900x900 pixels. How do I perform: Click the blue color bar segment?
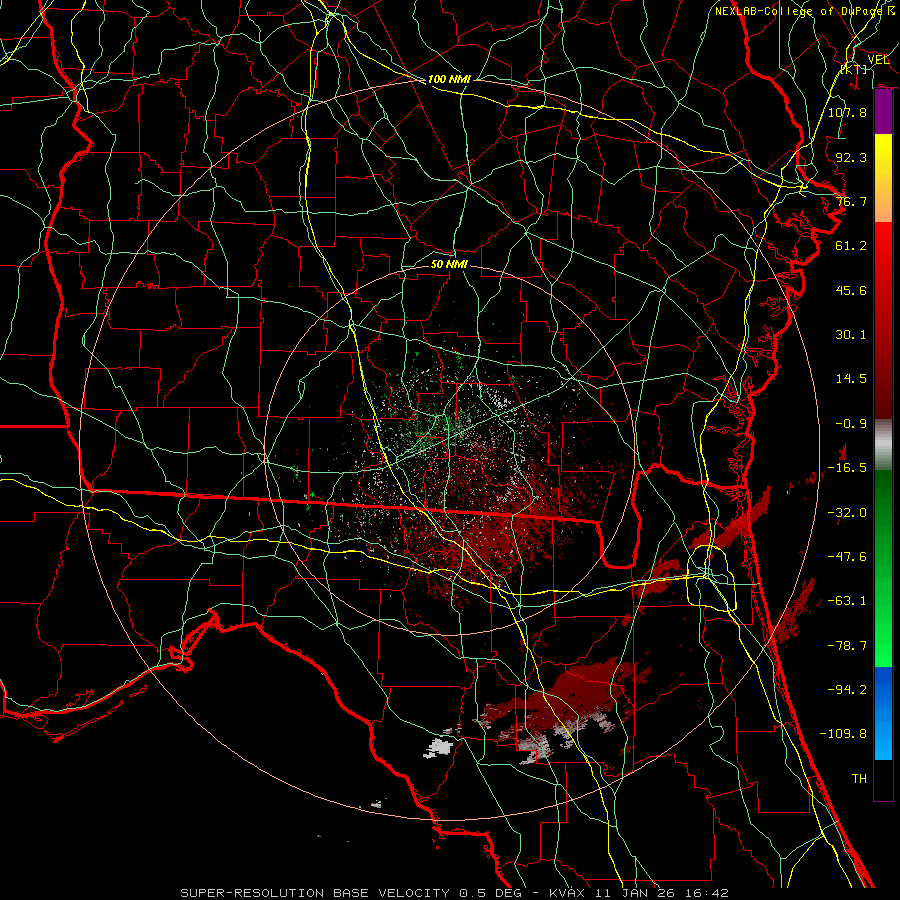883,712
